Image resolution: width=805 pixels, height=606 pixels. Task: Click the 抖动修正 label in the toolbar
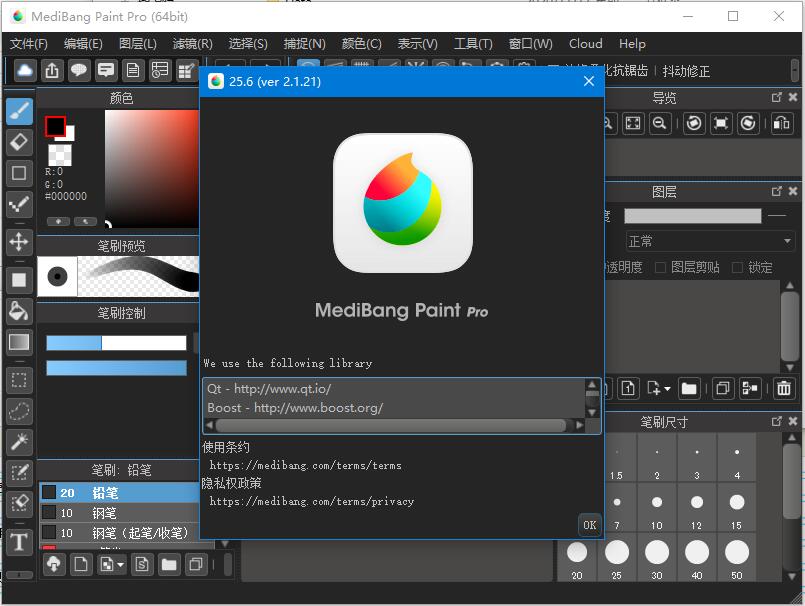point(685,71)
